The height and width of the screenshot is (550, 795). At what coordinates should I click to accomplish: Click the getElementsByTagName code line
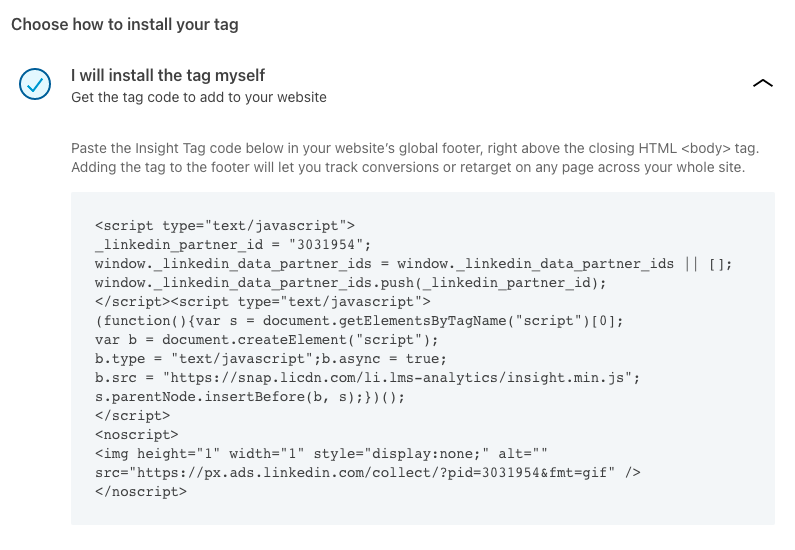359,321
